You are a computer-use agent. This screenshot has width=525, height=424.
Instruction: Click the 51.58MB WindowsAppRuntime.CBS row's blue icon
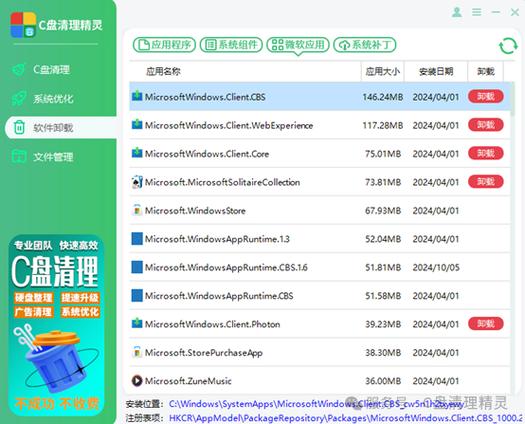137,296
